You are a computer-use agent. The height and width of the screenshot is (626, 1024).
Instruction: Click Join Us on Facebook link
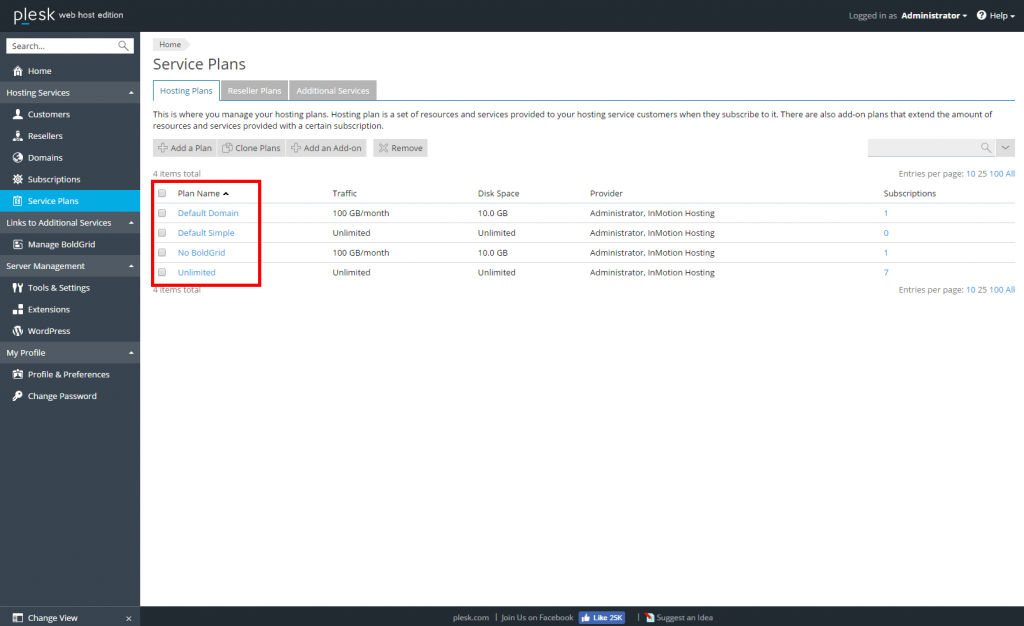click(537, 618)
